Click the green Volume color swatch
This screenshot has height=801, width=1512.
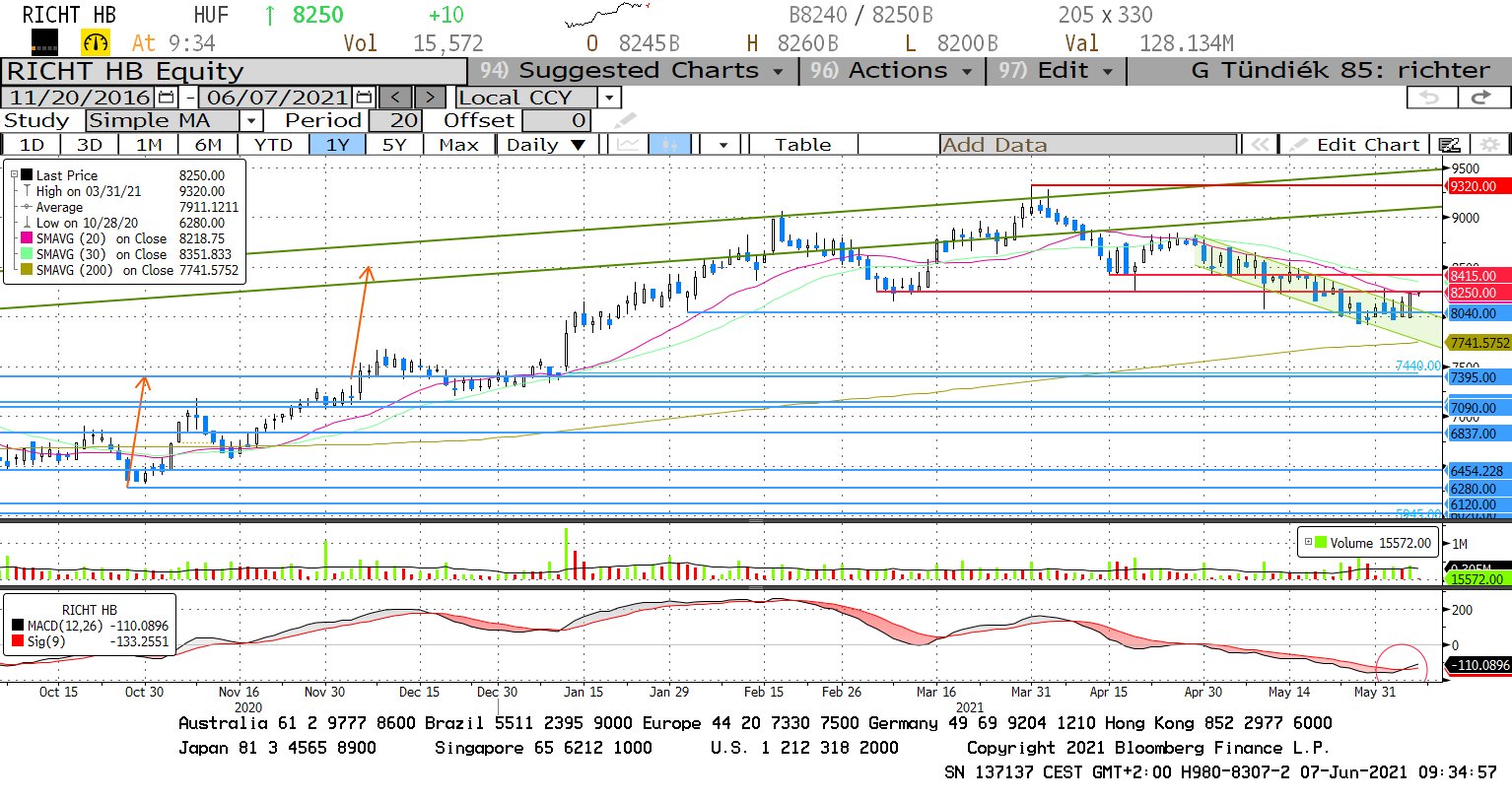(x=1321, y=543)
